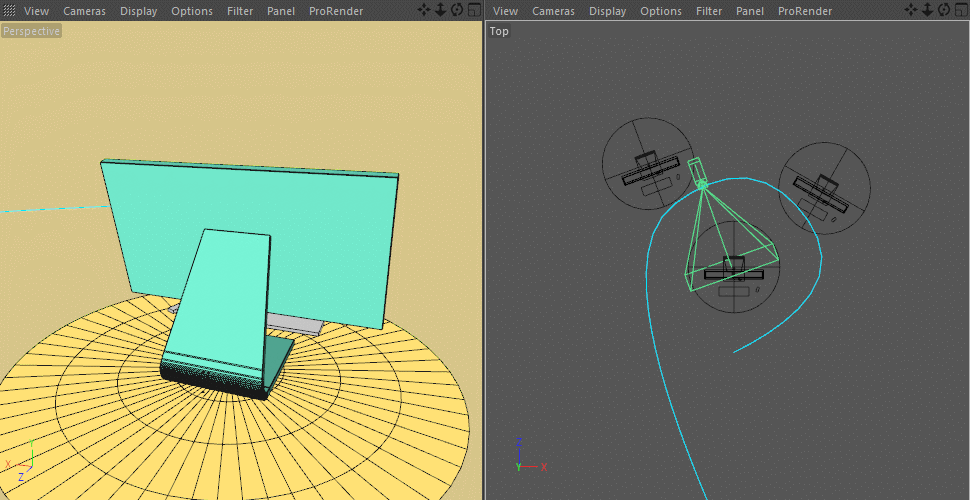The height and width of the screenshot is (500, 970).
Task: Open View menu in Top viewport
Action: (x=505, y=11)
